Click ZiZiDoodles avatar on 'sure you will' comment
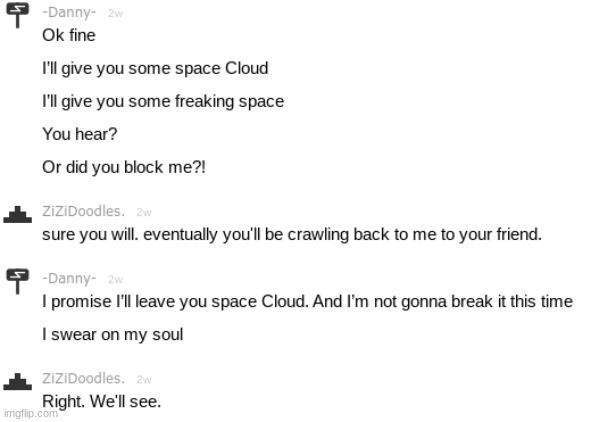 tap(17, 215)
